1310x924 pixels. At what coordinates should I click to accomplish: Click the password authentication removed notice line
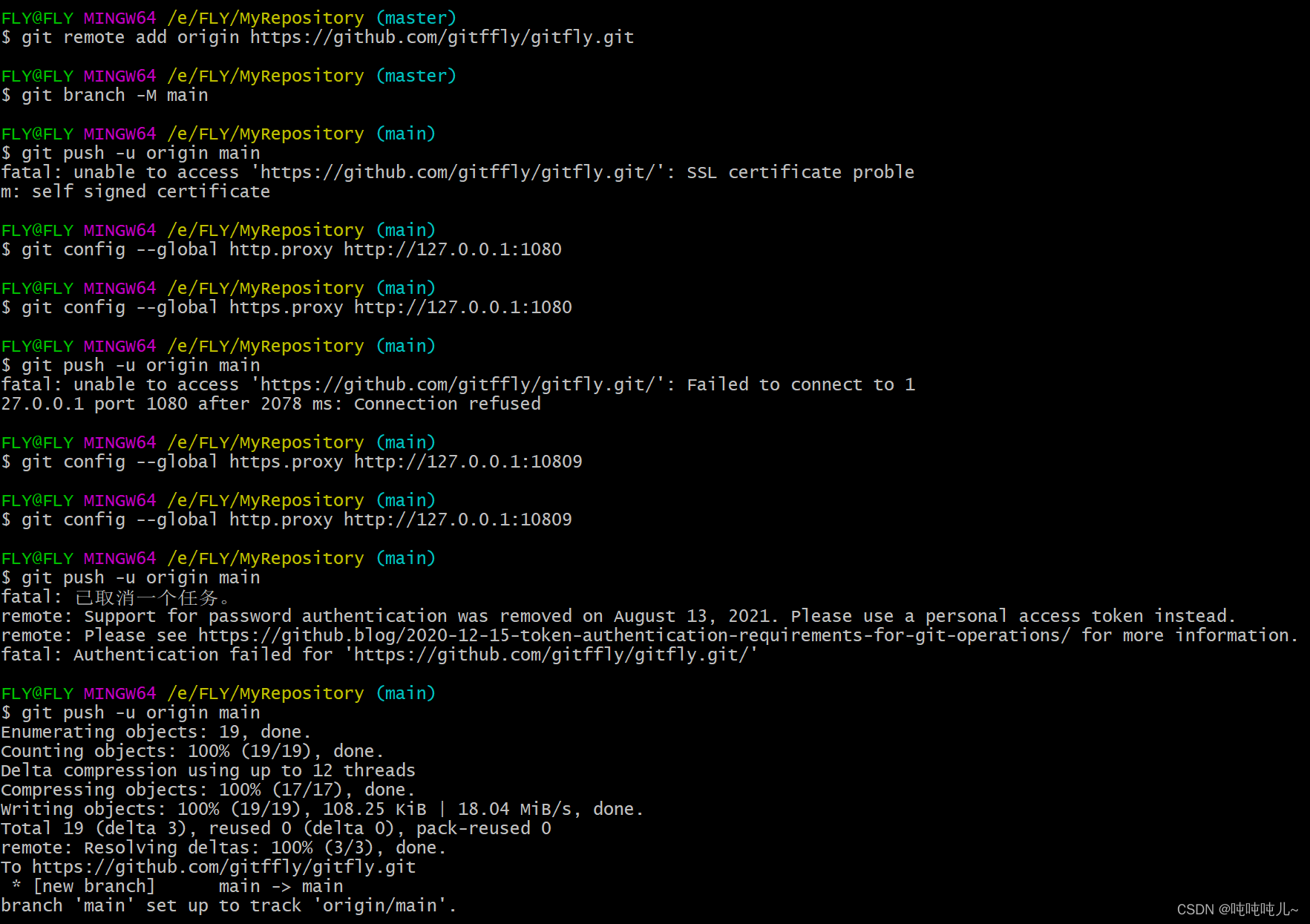coord(618,616)
